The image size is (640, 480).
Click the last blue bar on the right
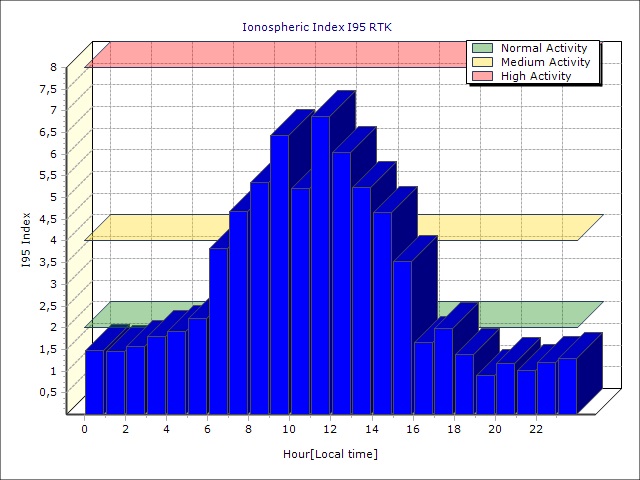pos(567,385)
